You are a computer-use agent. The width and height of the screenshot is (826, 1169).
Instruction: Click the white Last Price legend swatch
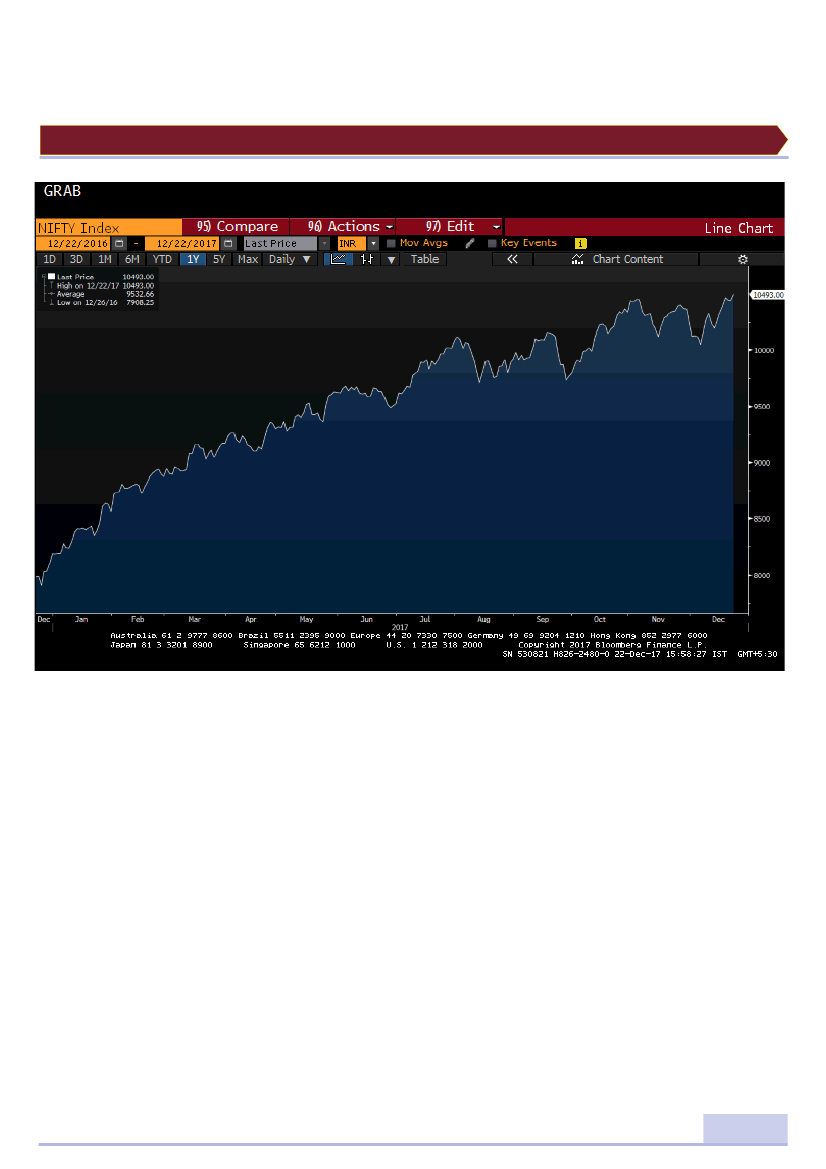pyautogui.click(x=52, y=277)
